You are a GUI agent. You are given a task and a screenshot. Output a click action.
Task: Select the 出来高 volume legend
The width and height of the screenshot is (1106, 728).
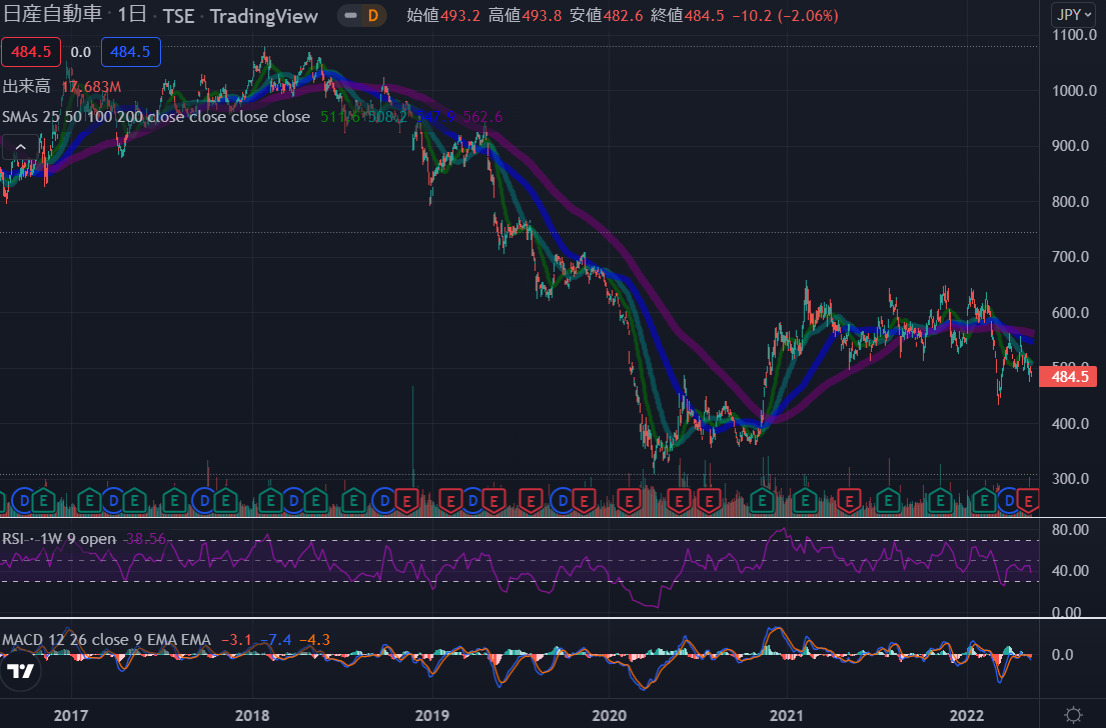click(27, 86)
